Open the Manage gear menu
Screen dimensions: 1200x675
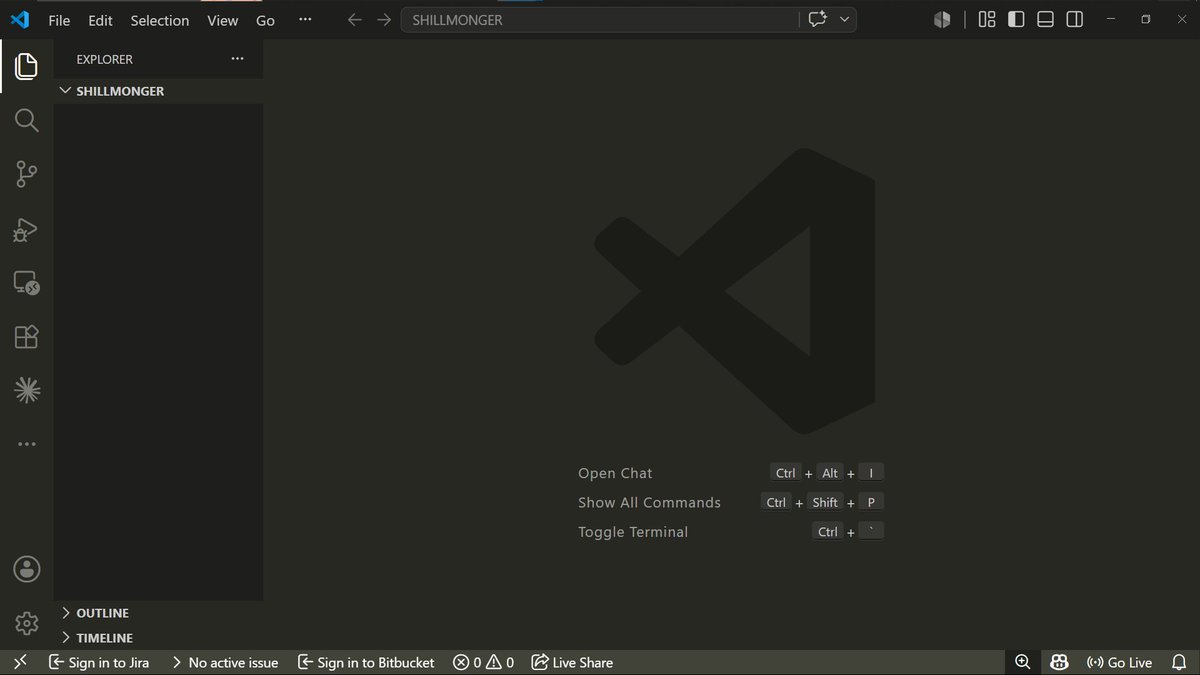(x=27, y=623)
